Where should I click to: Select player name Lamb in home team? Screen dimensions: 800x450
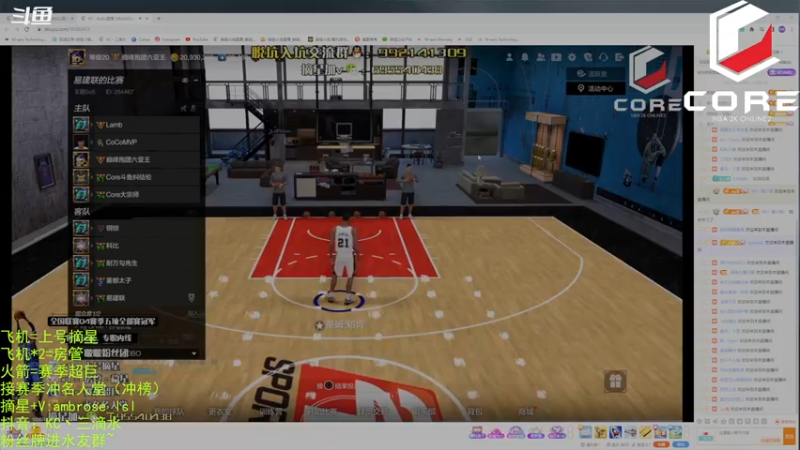point(114,124)
